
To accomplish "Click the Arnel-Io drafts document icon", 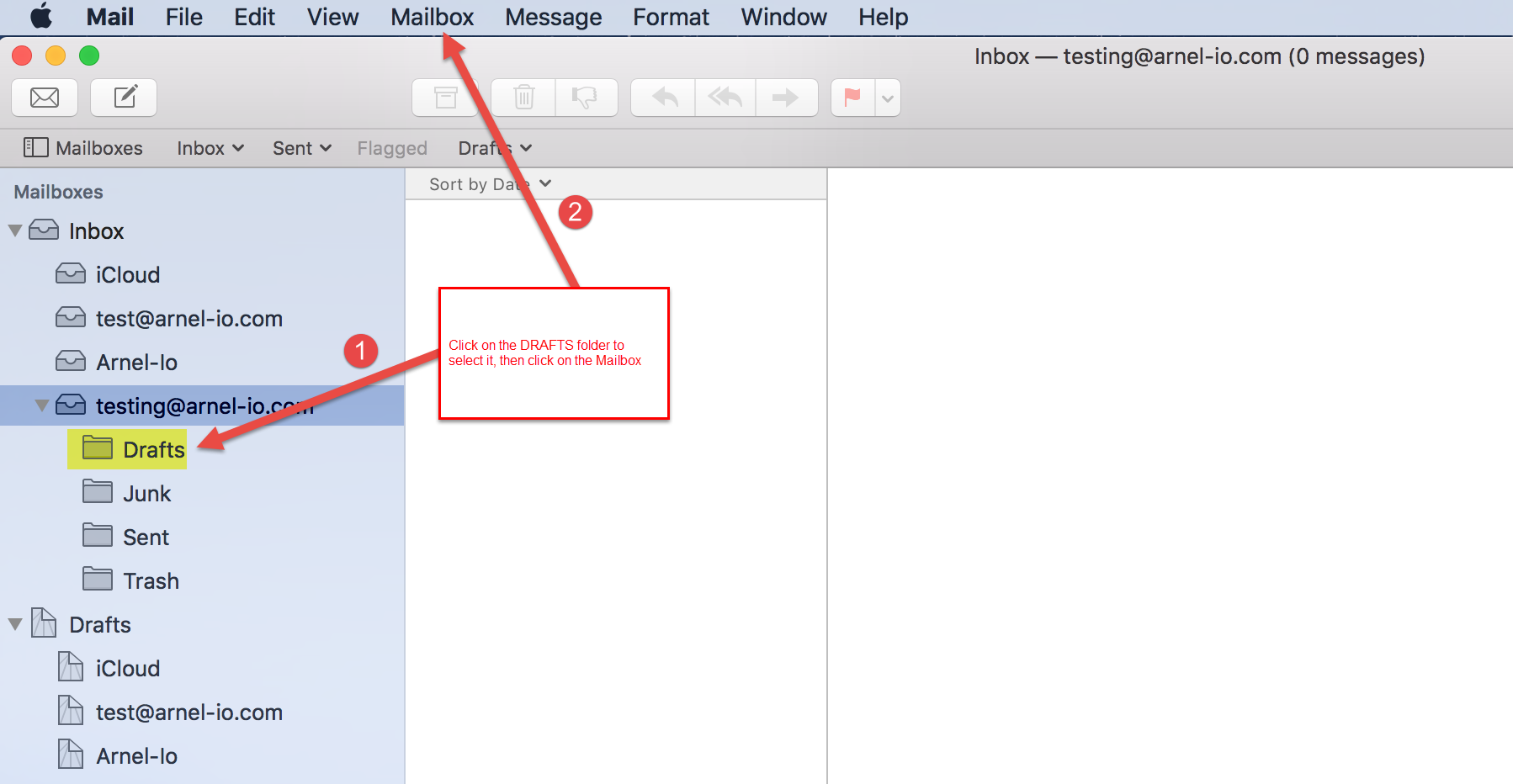I will pyautogui.click(x=71, y=754).
